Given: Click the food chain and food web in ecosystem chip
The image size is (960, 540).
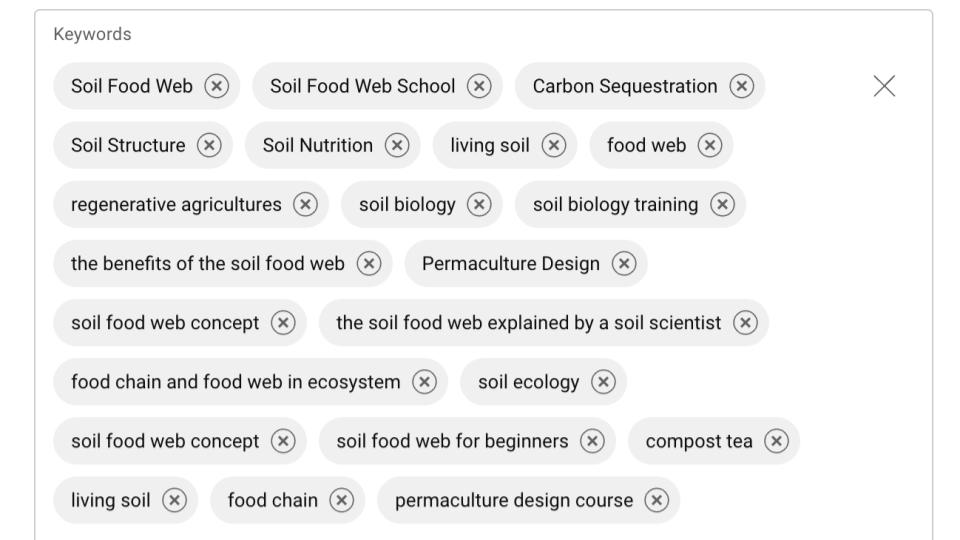Looking at the screenshot, I should tap(250, 382).
